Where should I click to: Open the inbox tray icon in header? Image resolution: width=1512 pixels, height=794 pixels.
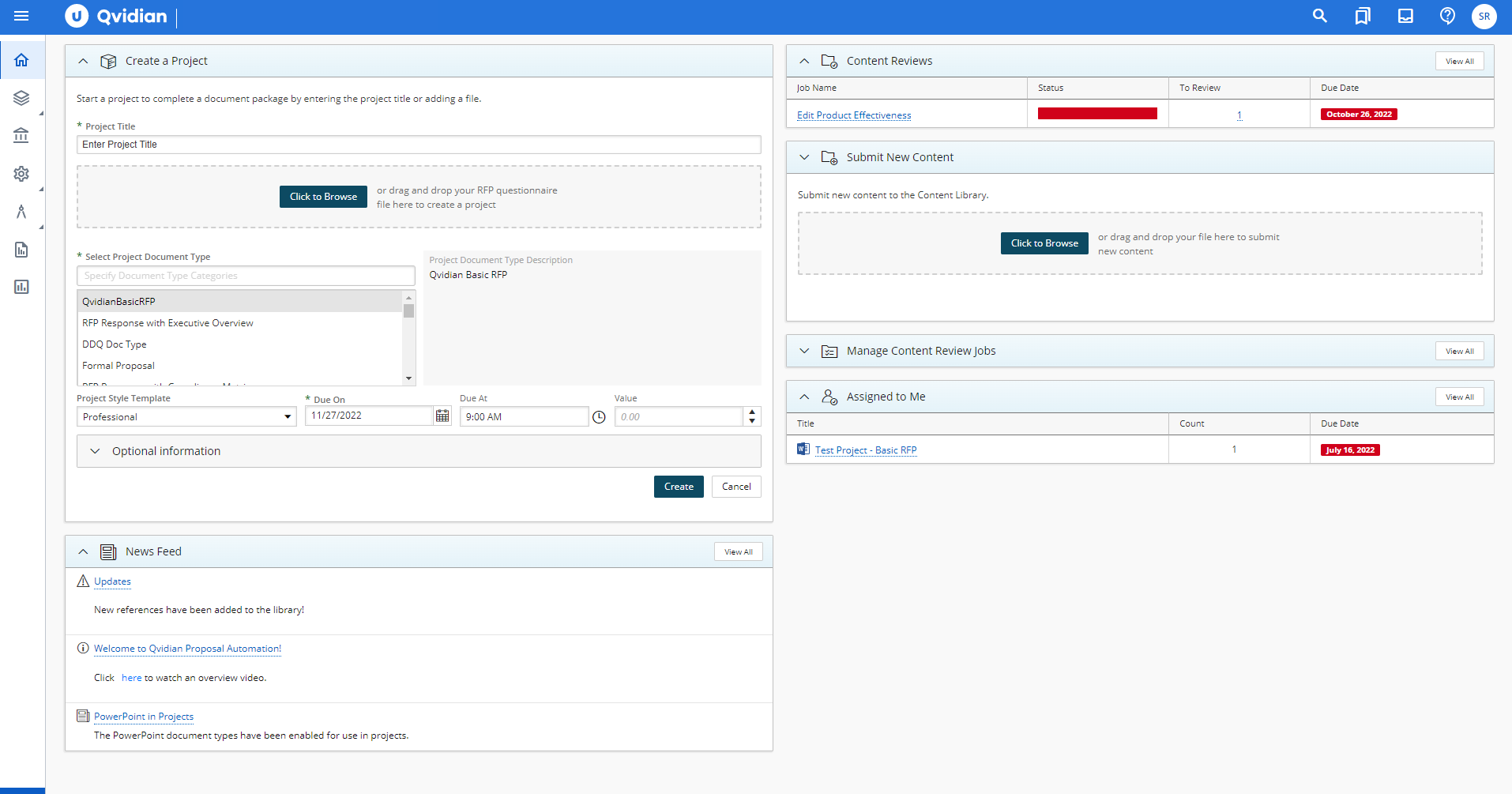1405,16
